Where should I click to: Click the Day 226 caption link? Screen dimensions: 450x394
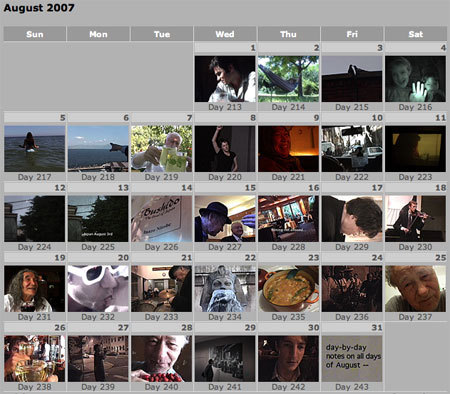pos(162,247)
